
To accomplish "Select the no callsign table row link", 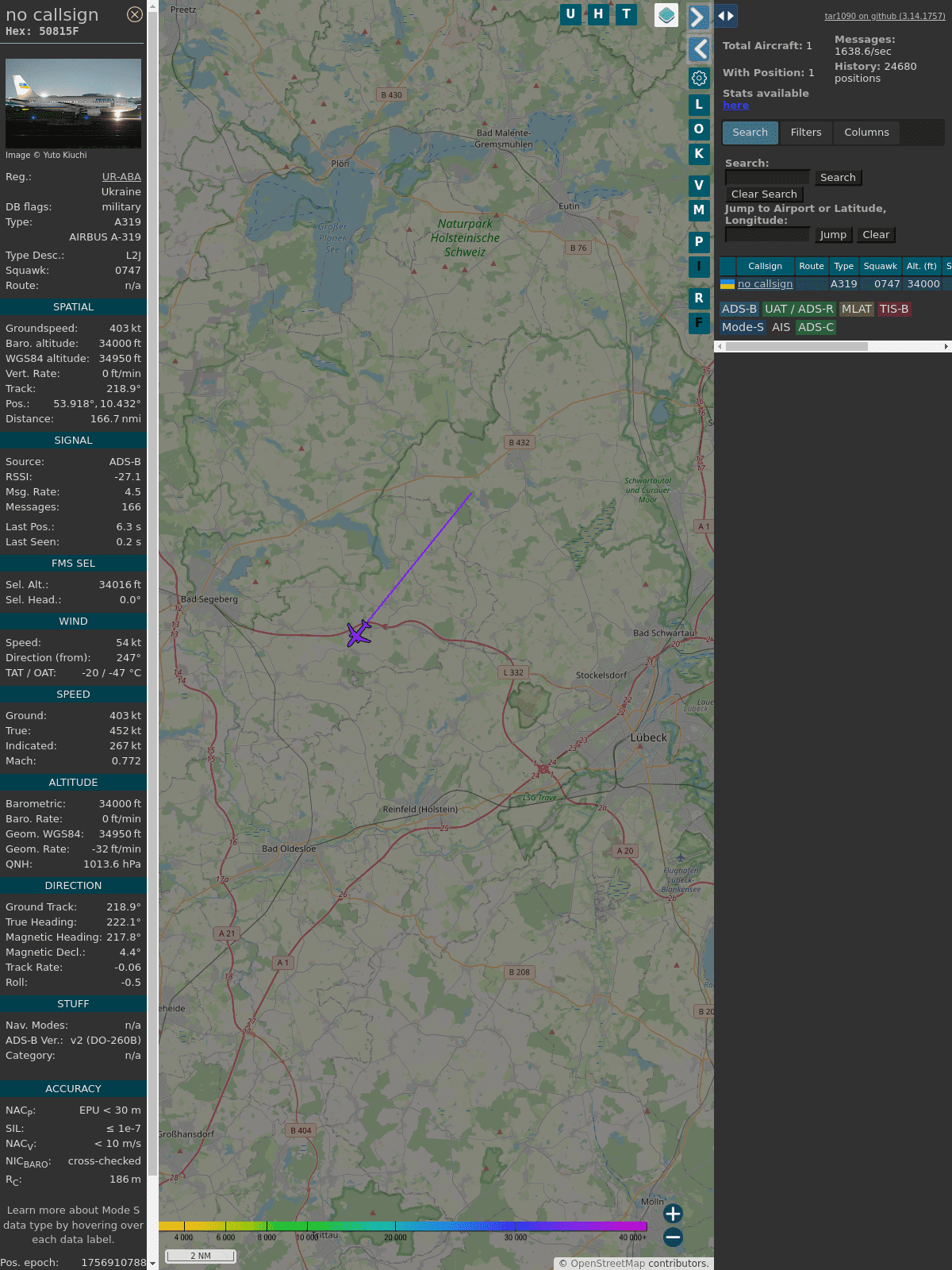I will tap(765, 284).
